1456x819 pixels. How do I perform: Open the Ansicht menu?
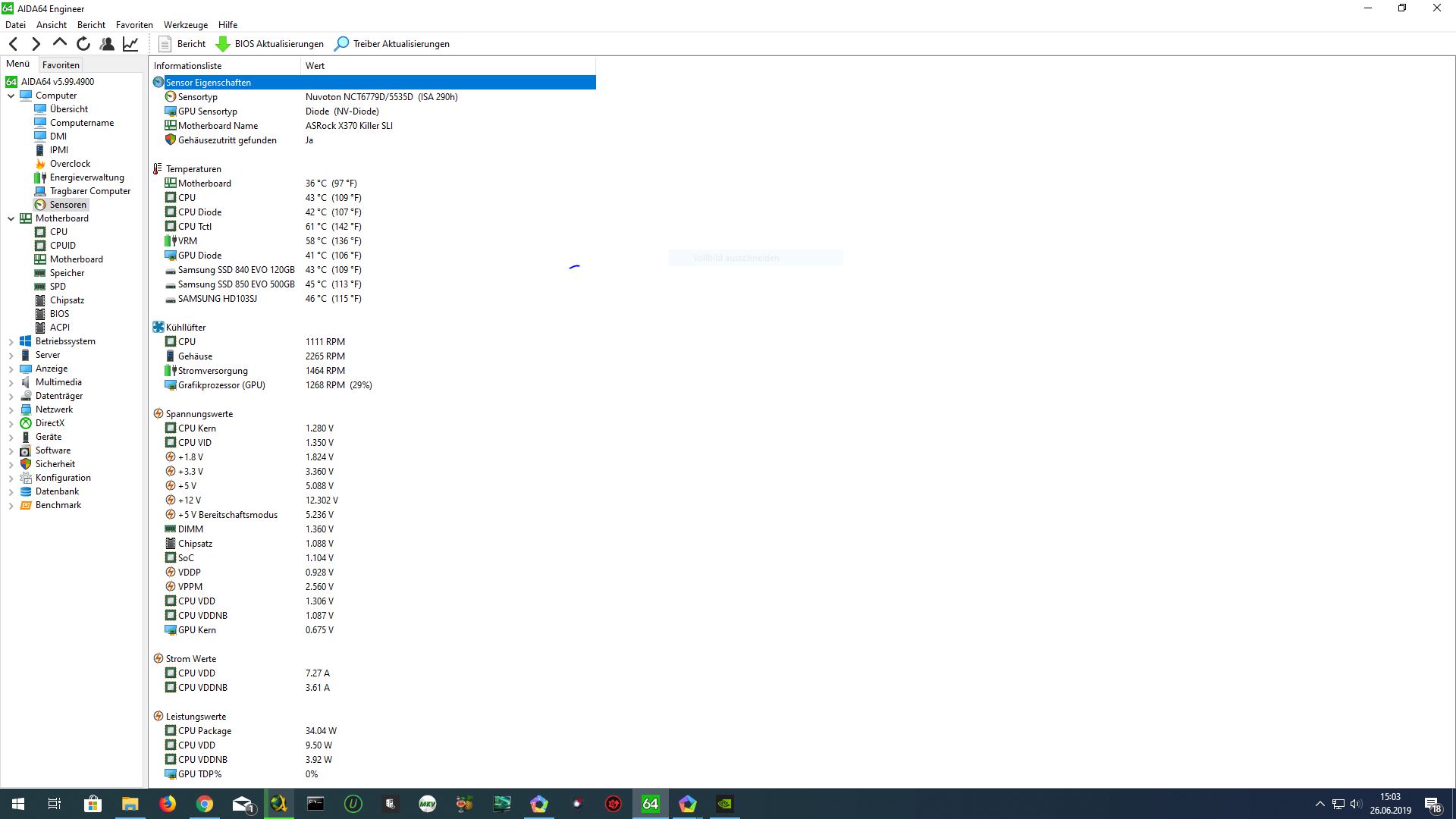52,25
